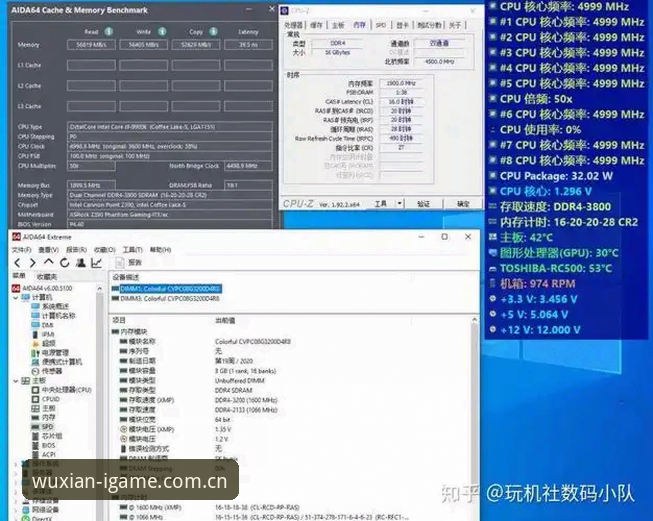653x521 pixels.
Task: Open 传感器 sensor page in tree
Action: pos(47,371)
